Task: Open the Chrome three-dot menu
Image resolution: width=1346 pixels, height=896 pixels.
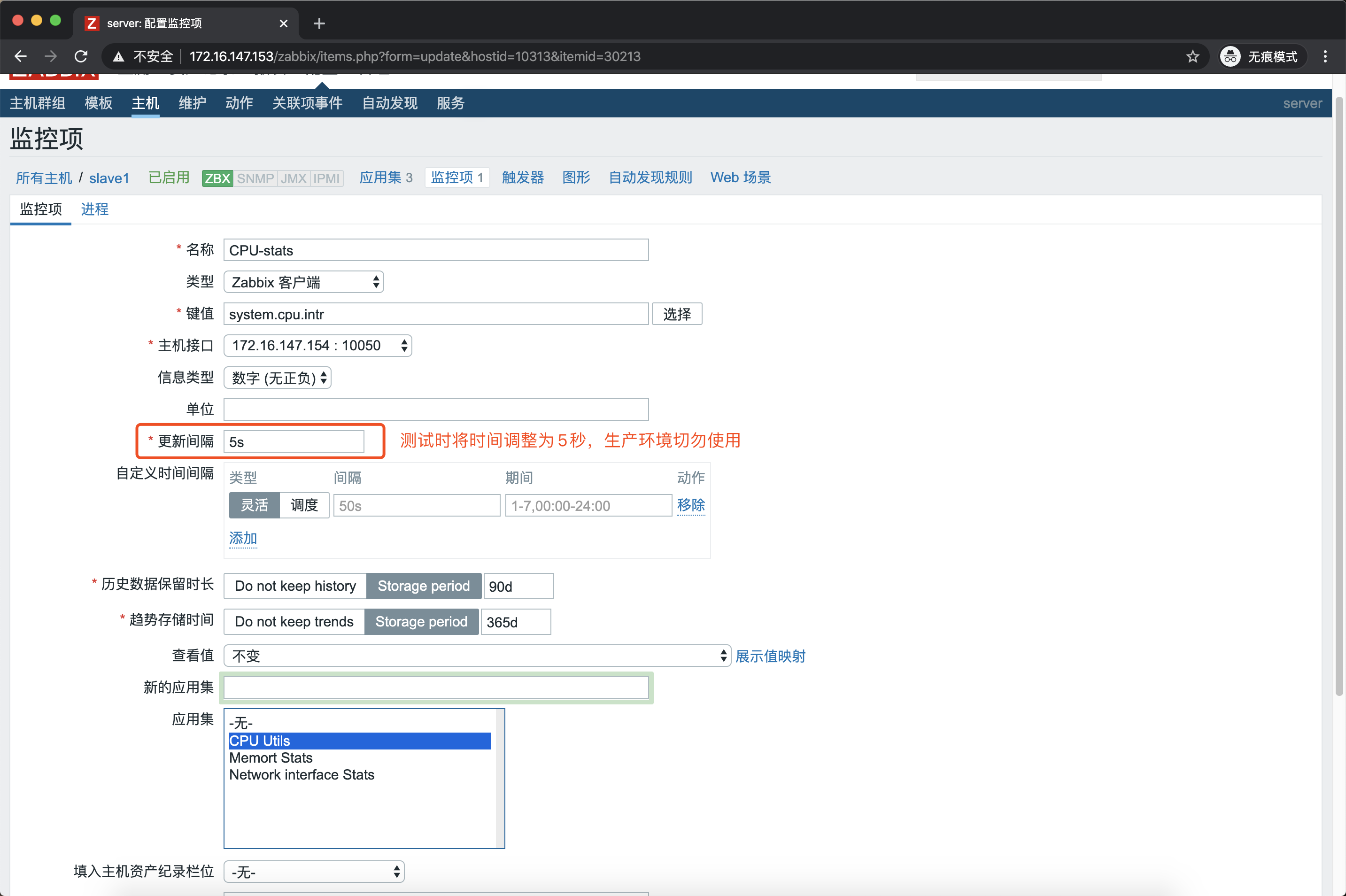Action: (x=1325, y=56)
